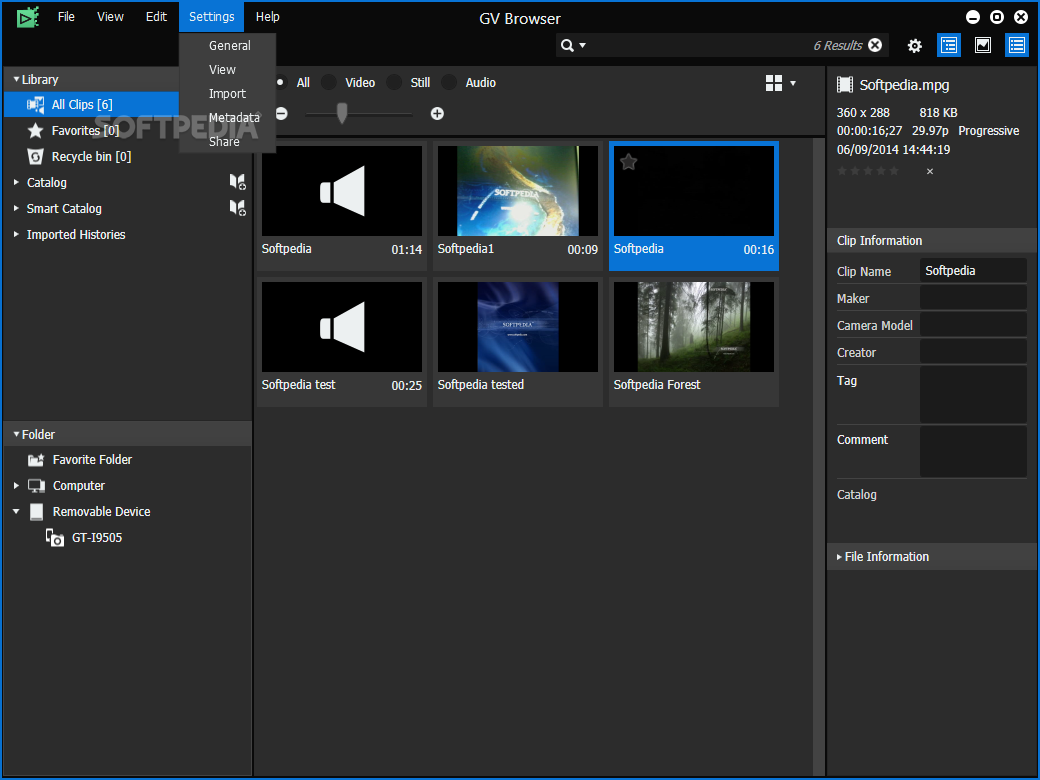Screen dimensions: 1040x780
Task: Select the Audio filter radio button
Action: click(449, 82)
